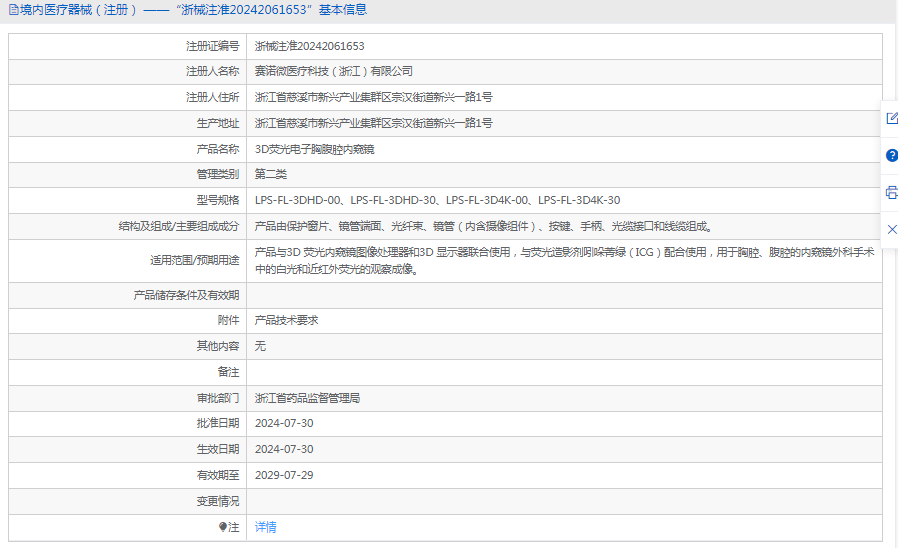Click the 管理类别 label
Viewport: 898px width, 548px height.
pos(218,174)
